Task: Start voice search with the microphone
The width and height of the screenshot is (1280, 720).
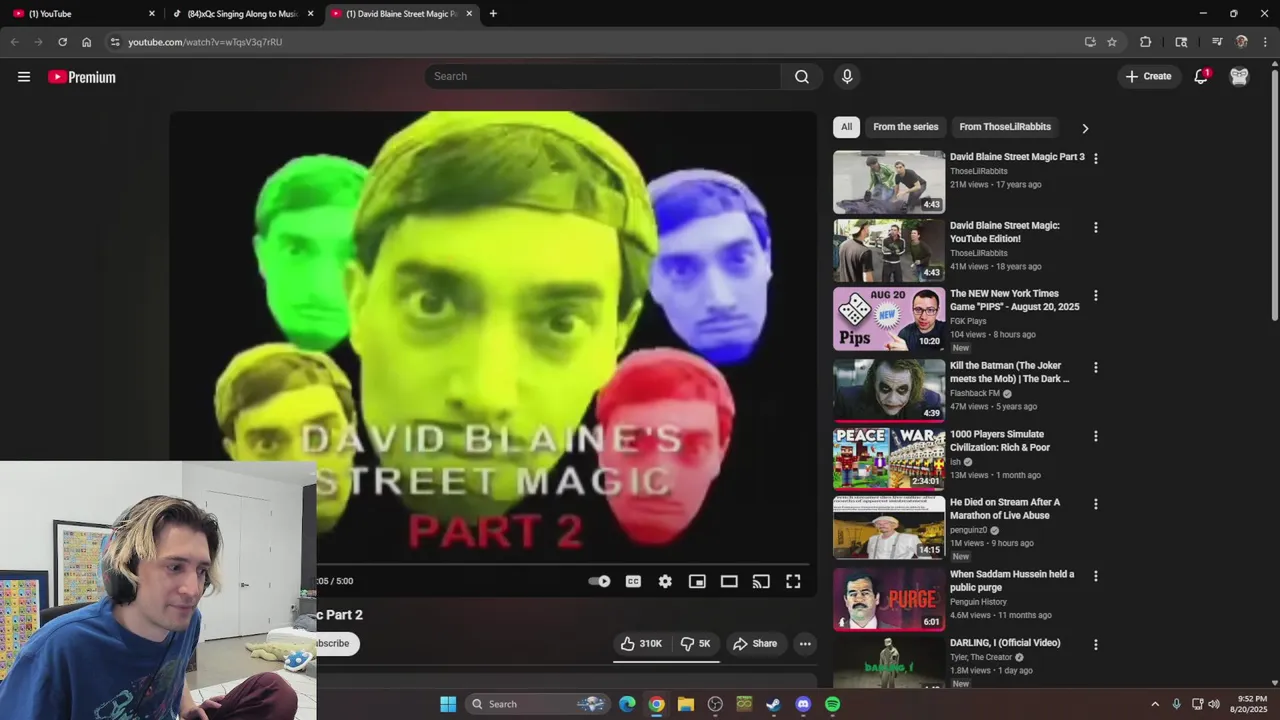Action: (847, 77)
